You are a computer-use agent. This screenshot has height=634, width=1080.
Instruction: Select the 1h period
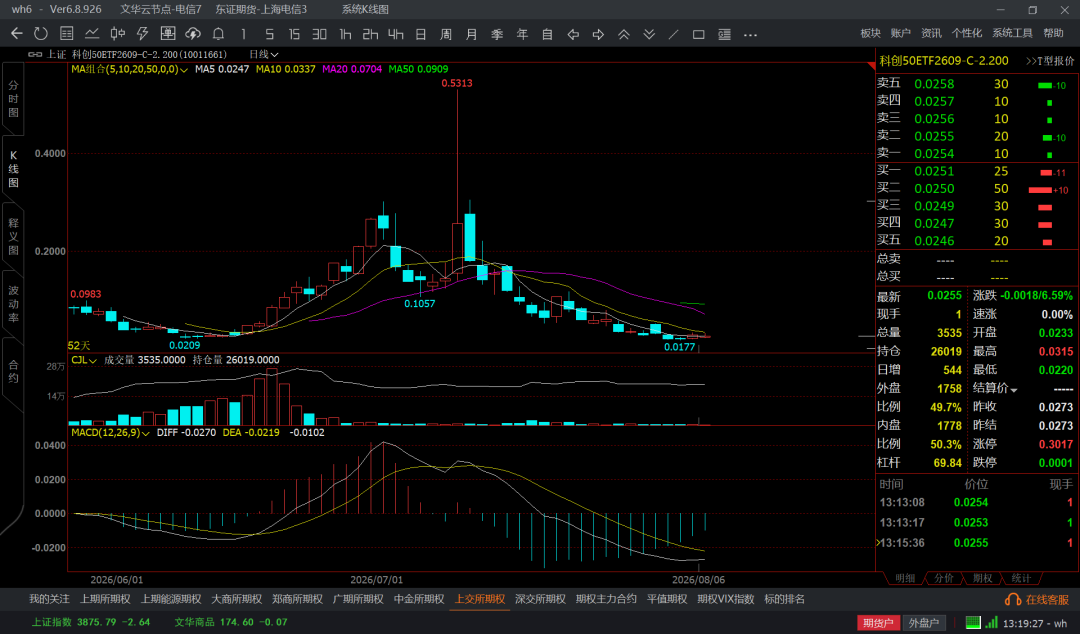tap(345, 34)
